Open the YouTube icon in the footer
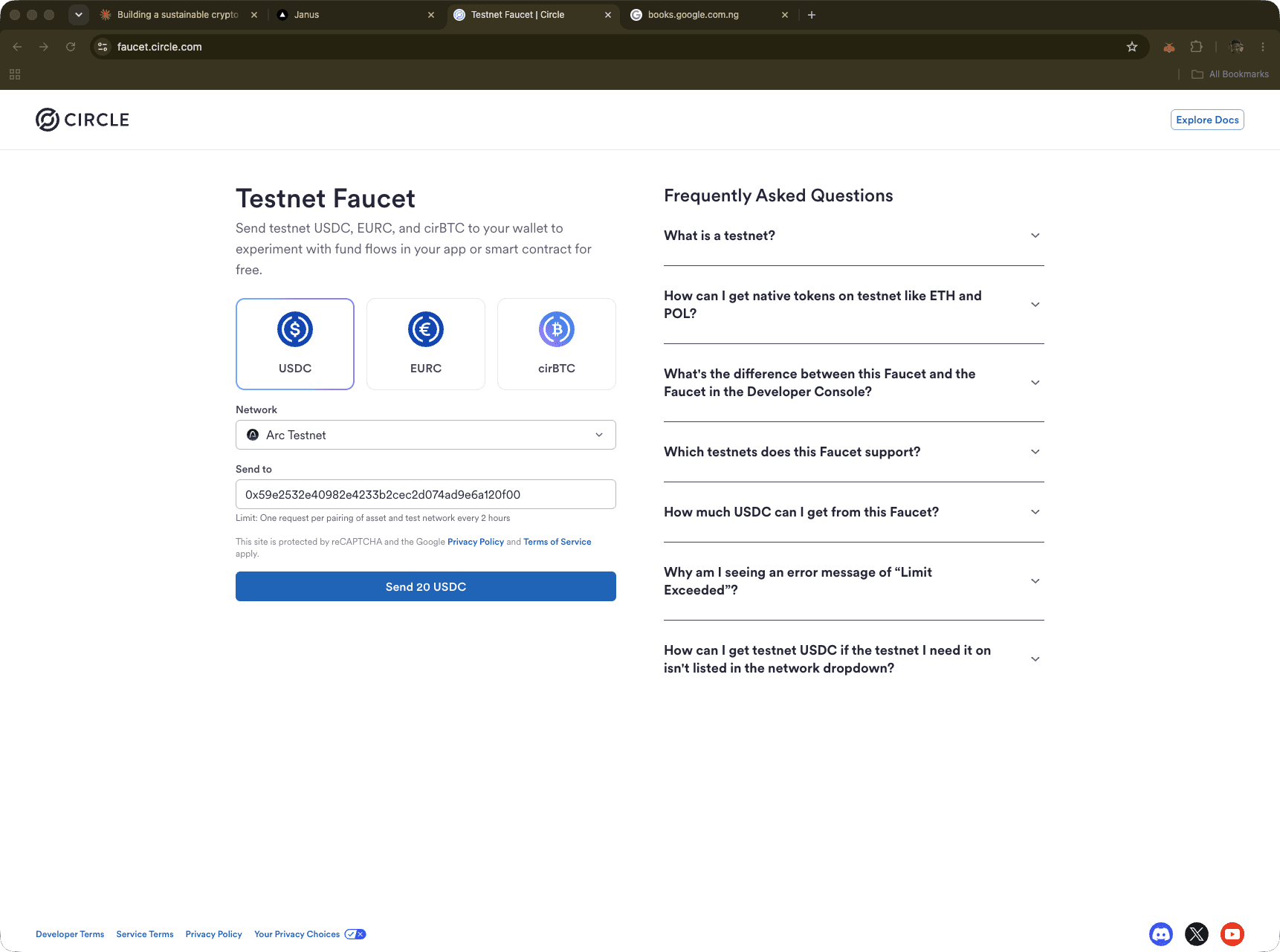The image size is (1280, 952). (1232, 934)
